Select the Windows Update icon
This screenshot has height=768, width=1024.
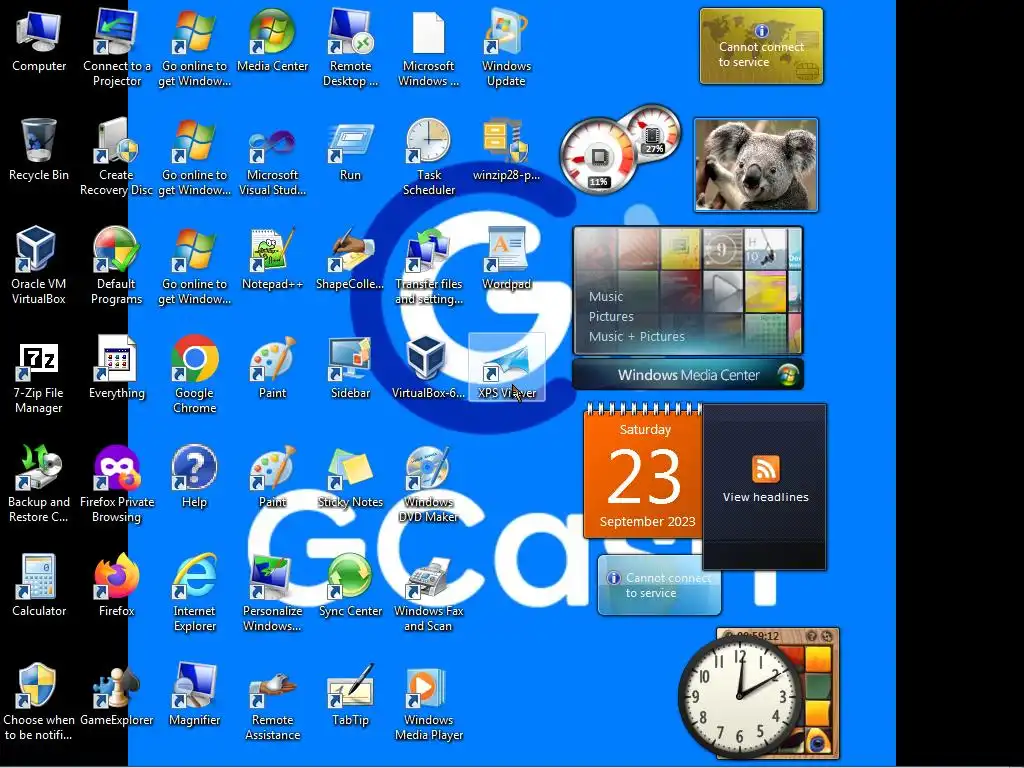point(506,47)
